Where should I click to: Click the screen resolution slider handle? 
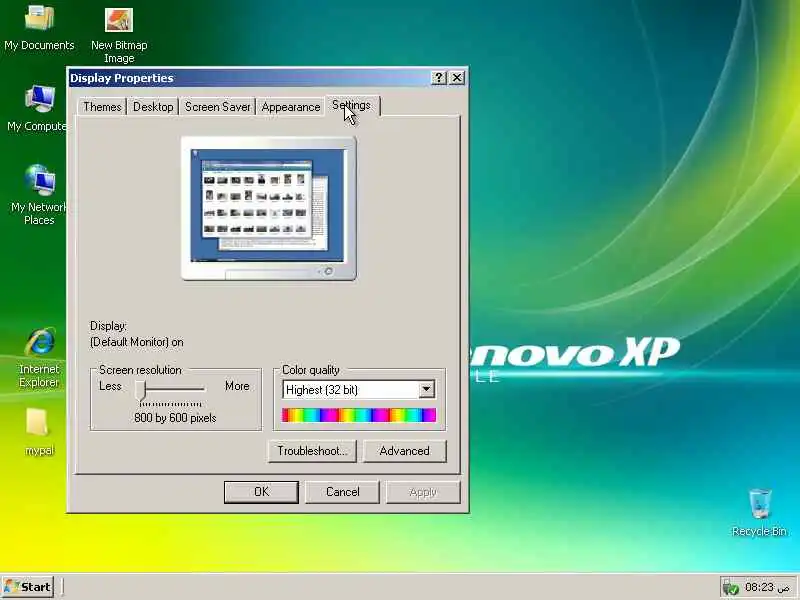[141, 390]
